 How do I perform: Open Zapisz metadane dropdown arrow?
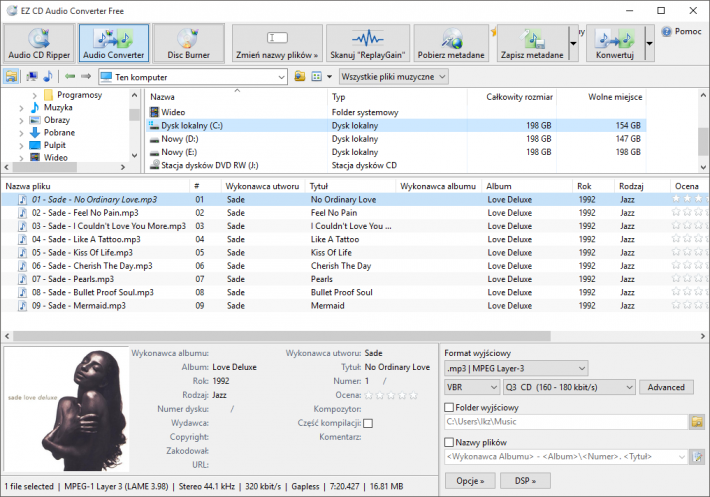tap(573, 43)
